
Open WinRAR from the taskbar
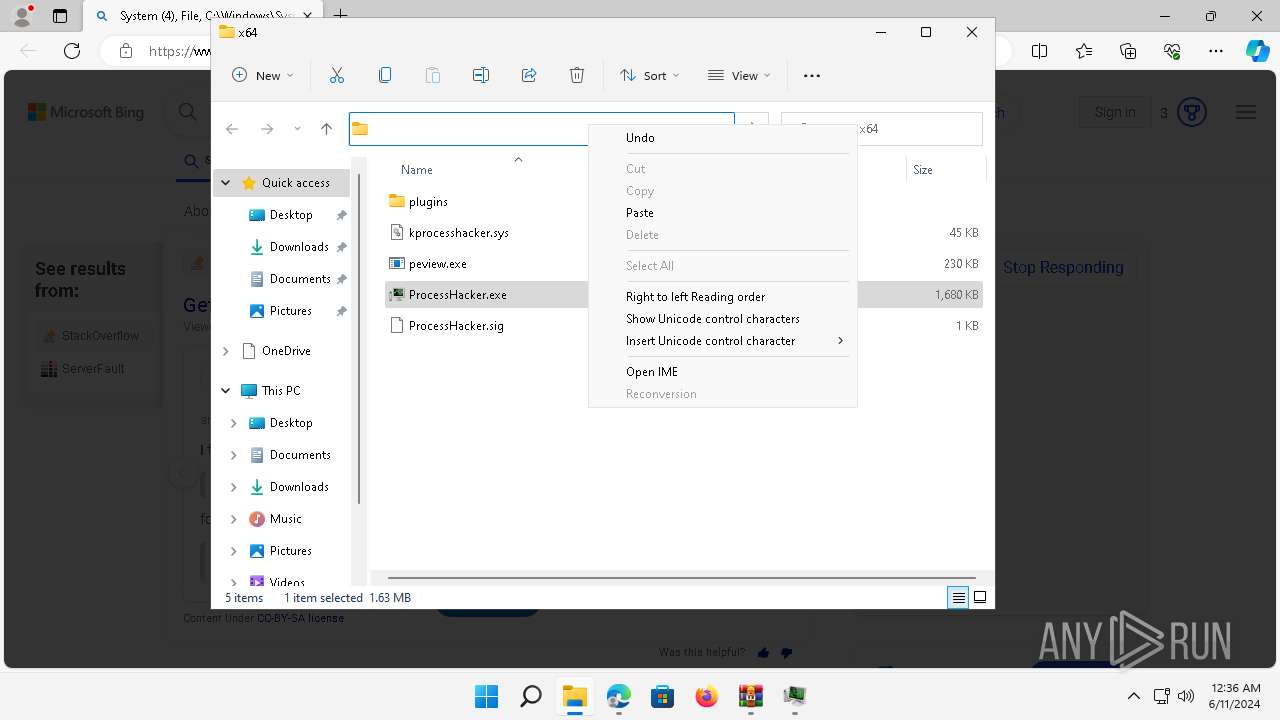tap(751, 696)
